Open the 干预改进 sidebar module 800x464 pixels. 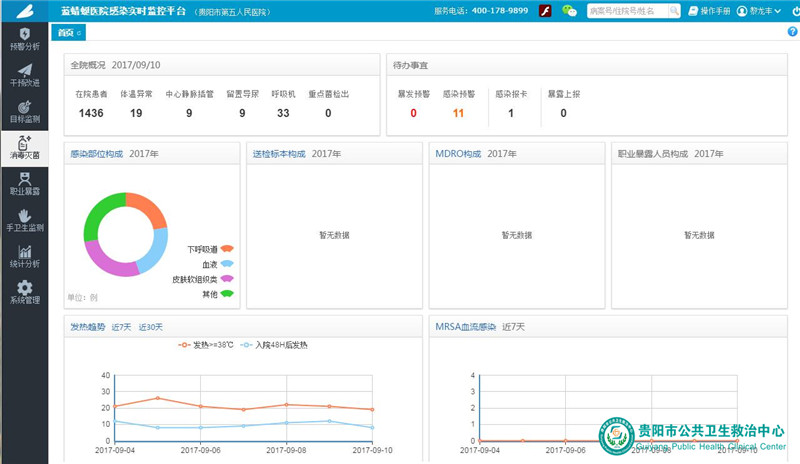[24, 75]
